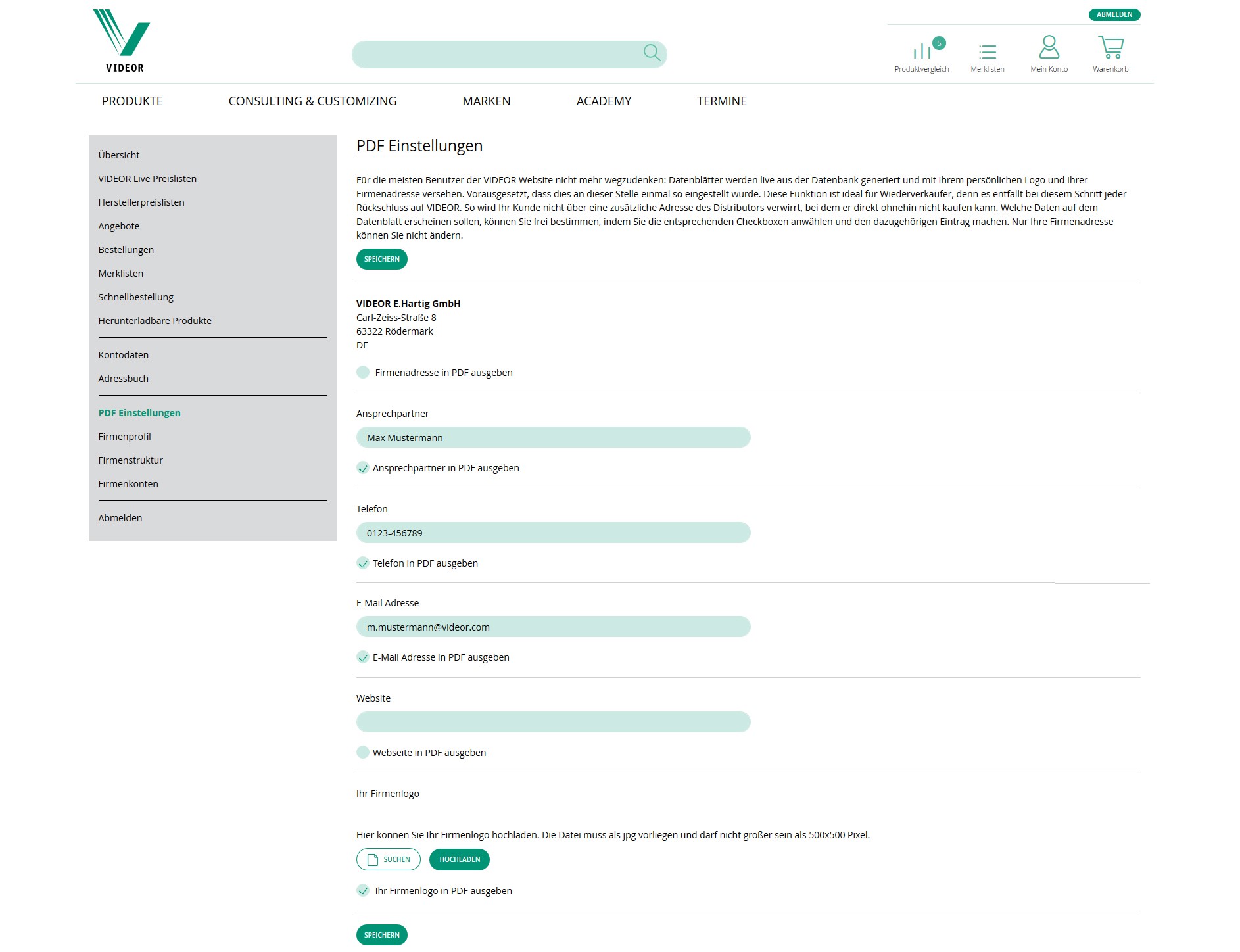1240x952 pixels.
Task: Click the top SPEICHERN button
Action: pos(382,259)
